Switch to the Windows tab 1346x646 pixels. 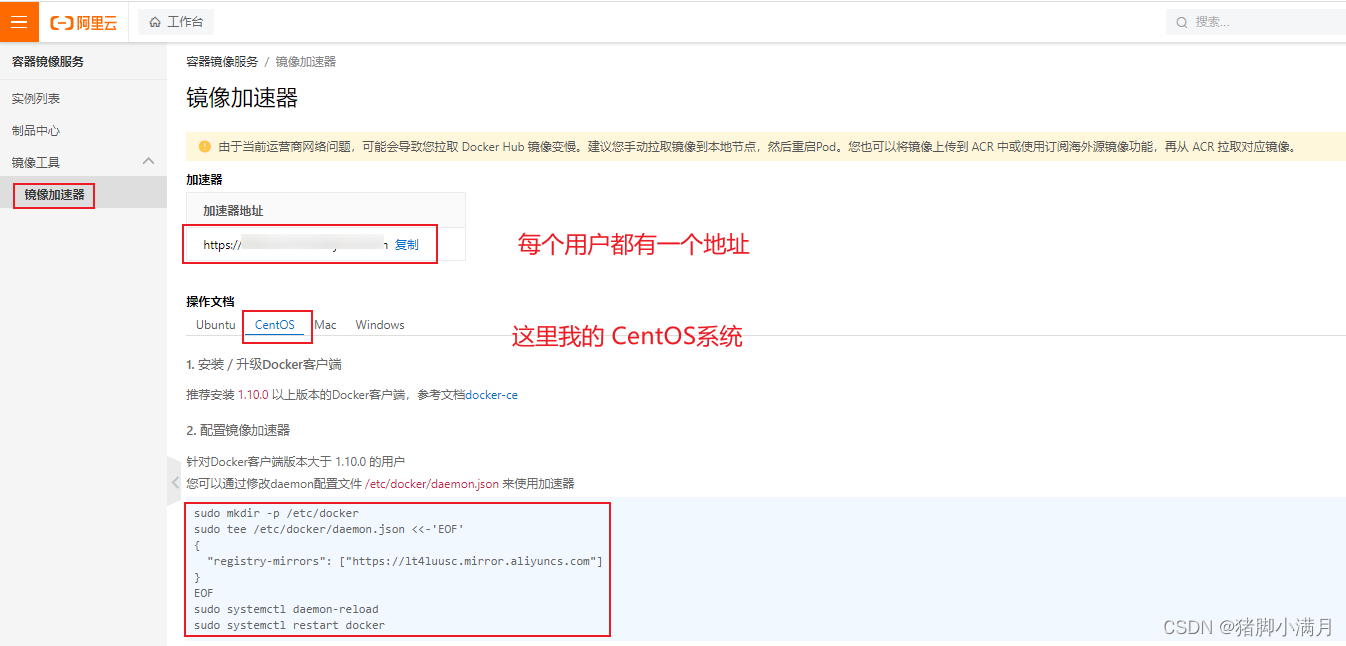tap(380, 325)
